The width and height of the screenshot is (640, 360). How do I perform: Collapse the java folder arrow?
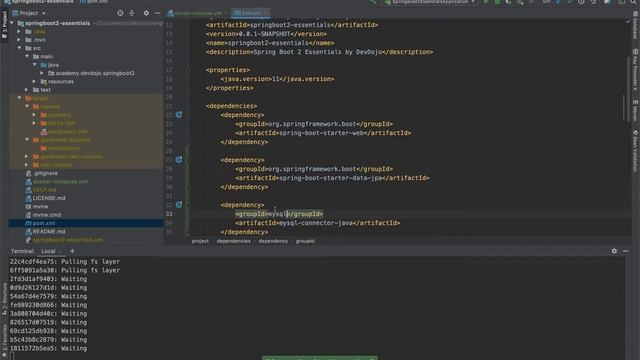coord(35,65)
